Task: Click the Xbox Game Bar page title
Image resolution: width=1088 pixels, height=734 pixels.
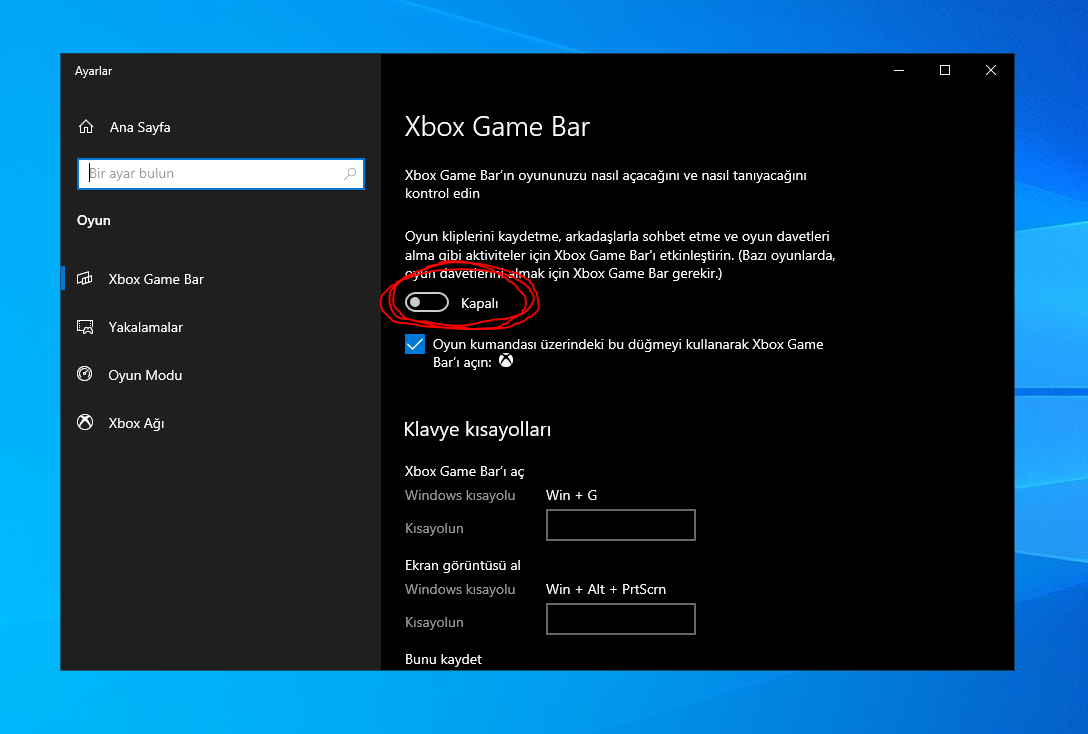Action: 498,127
